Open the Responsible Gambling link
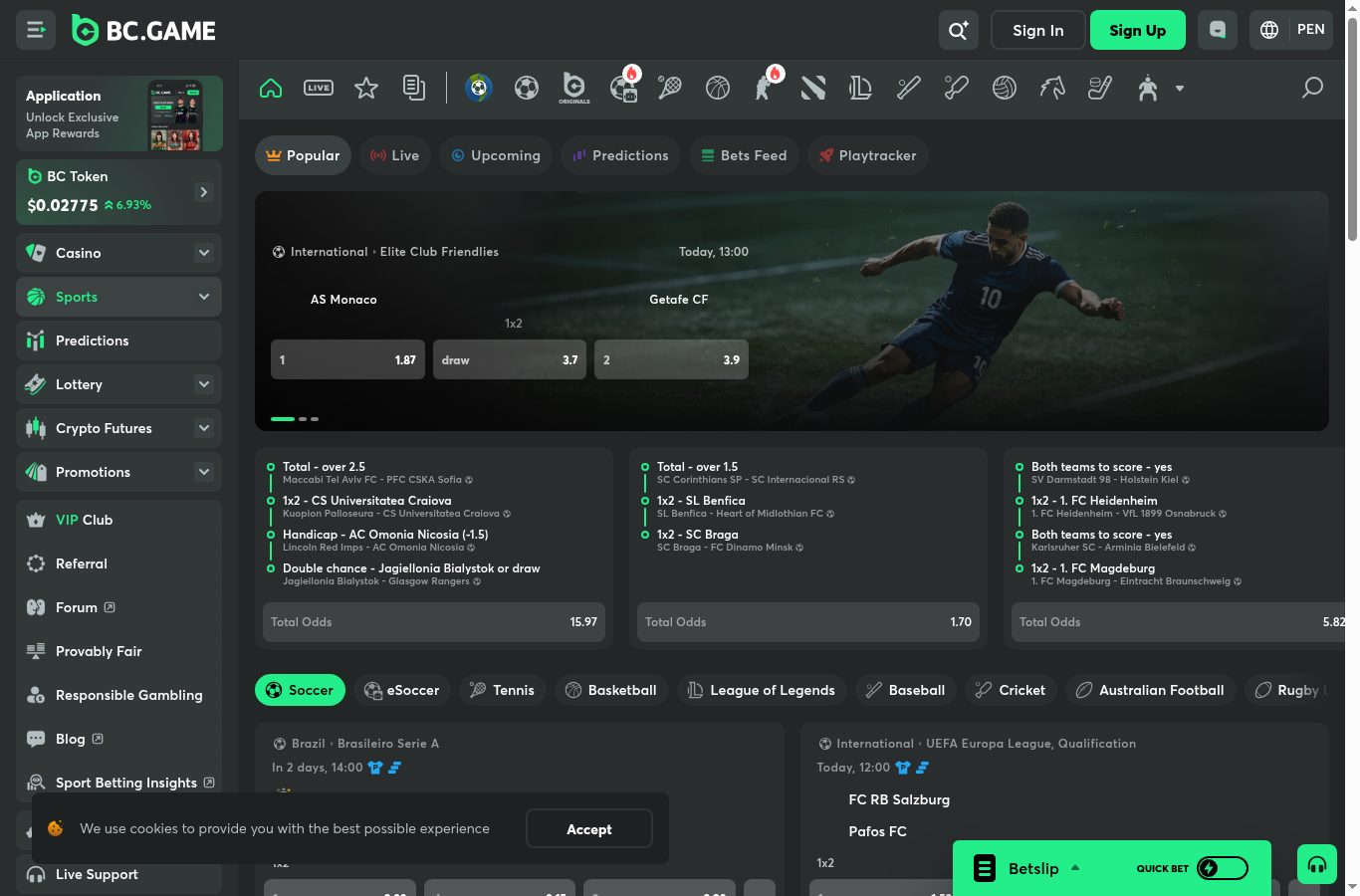The width and height of the screenshot is (1360, 896). point(118,695)
